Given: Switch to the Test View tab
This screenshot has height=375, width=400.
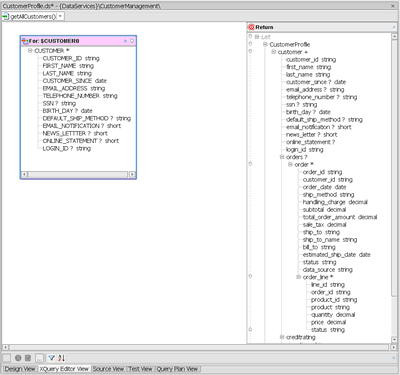Looking at the screenshot, I should (x=140, y=369).
